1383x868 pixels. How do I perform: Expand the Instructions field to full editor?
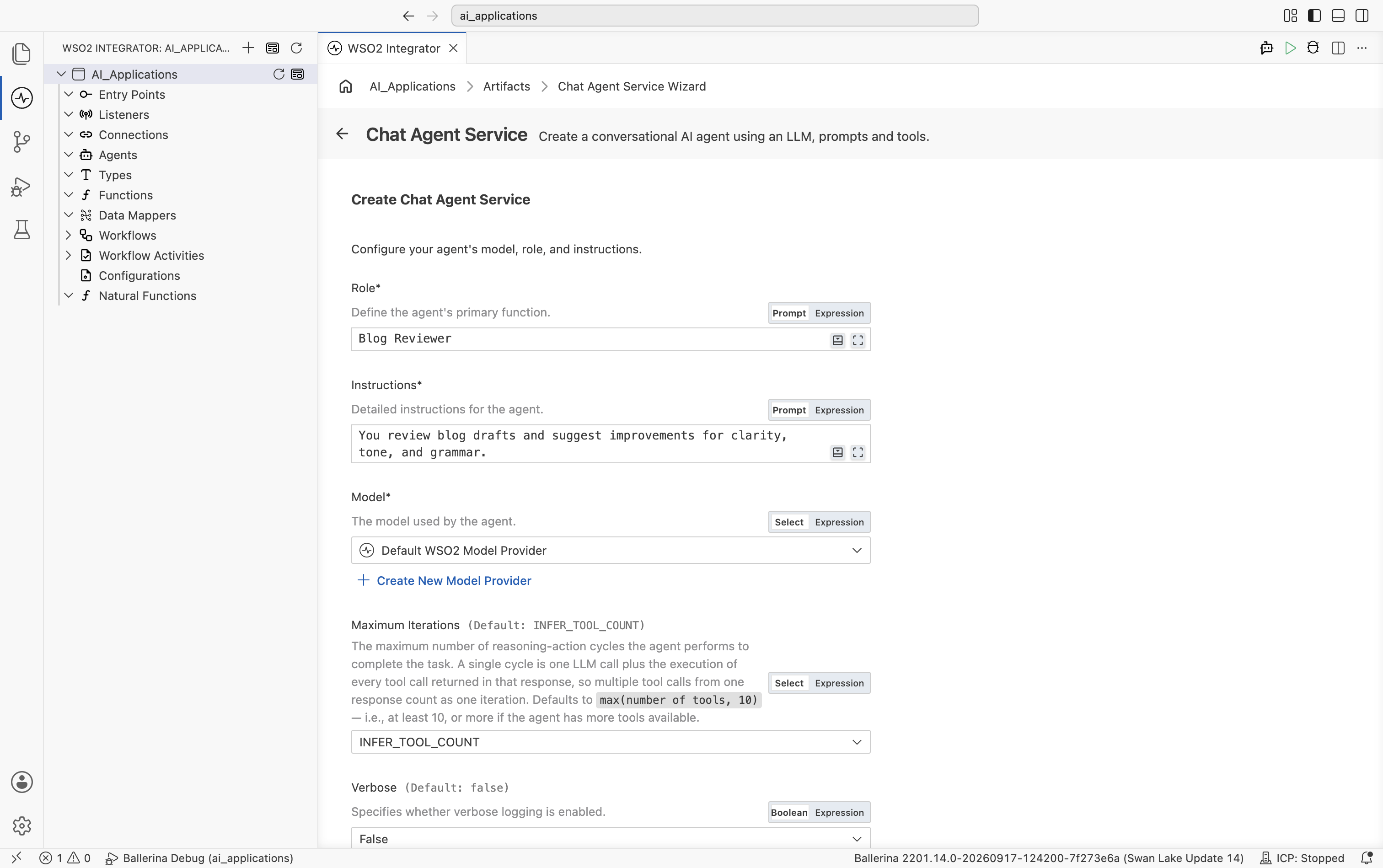pos(858,452)
